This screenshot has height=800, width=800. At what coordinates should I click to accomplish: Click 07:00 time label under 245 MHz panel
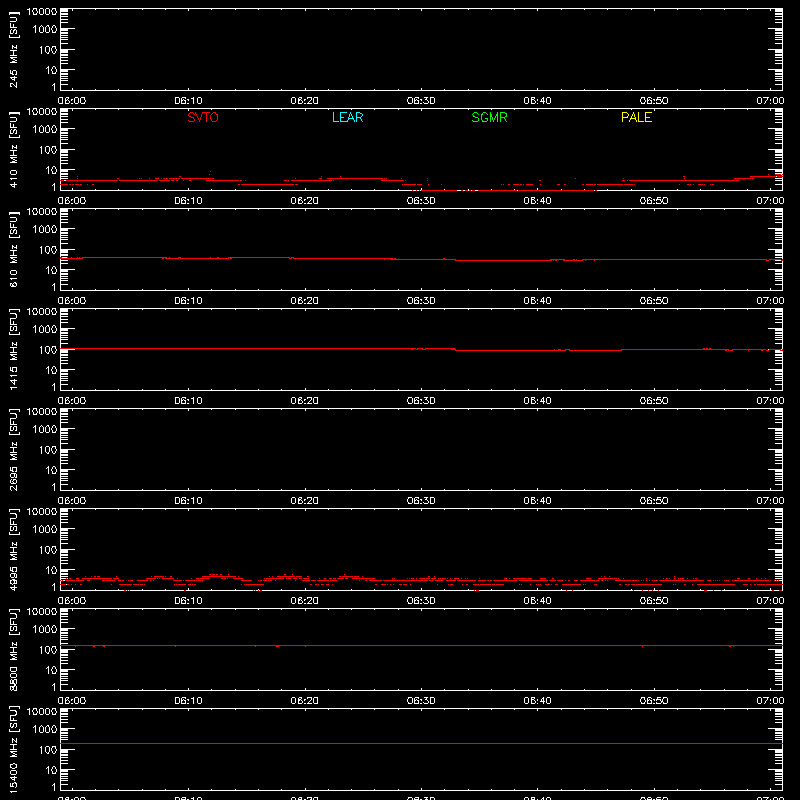(770, 101)
